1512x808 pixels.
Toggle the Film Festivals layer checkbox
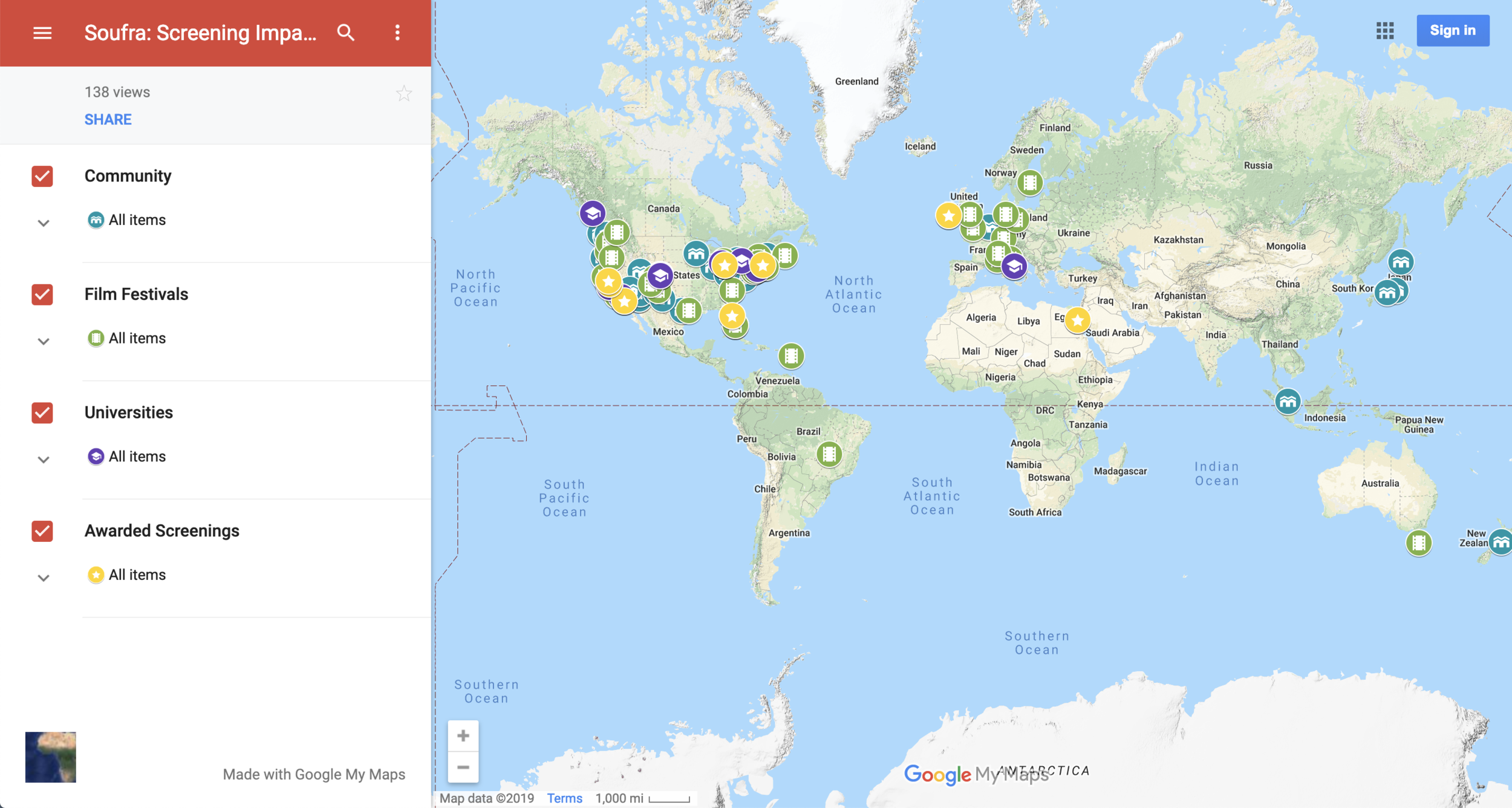coord(42,295)
